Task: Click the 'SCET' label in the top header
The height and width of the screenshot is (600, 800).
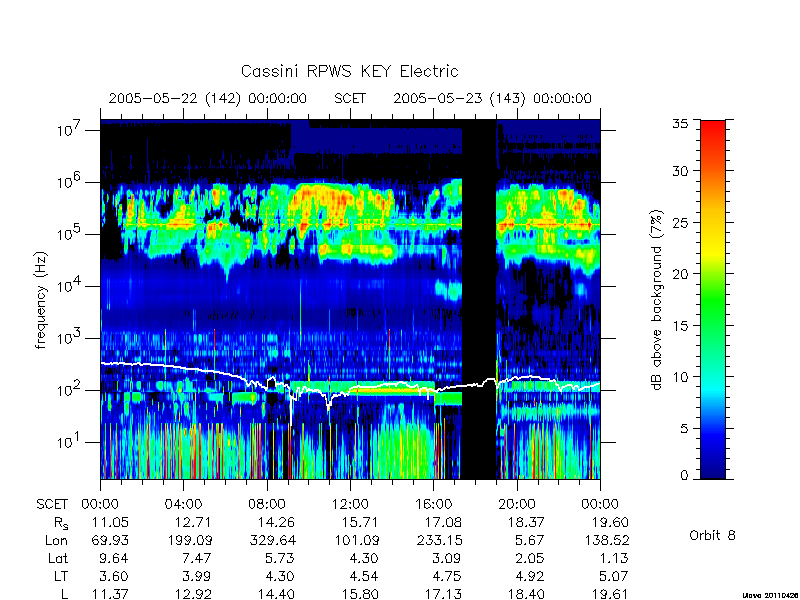Action: tap(350, 98)
